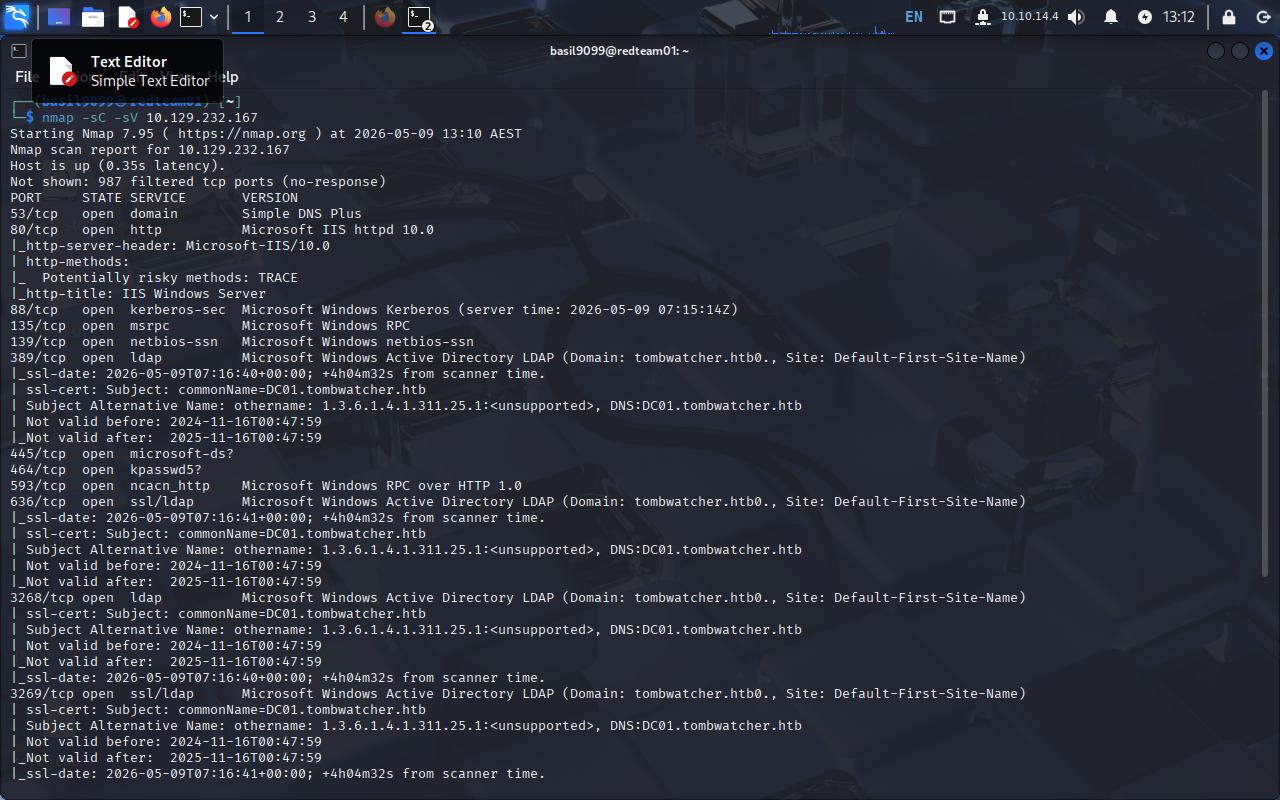Switch to workspace 3

(x=312, y=17)
